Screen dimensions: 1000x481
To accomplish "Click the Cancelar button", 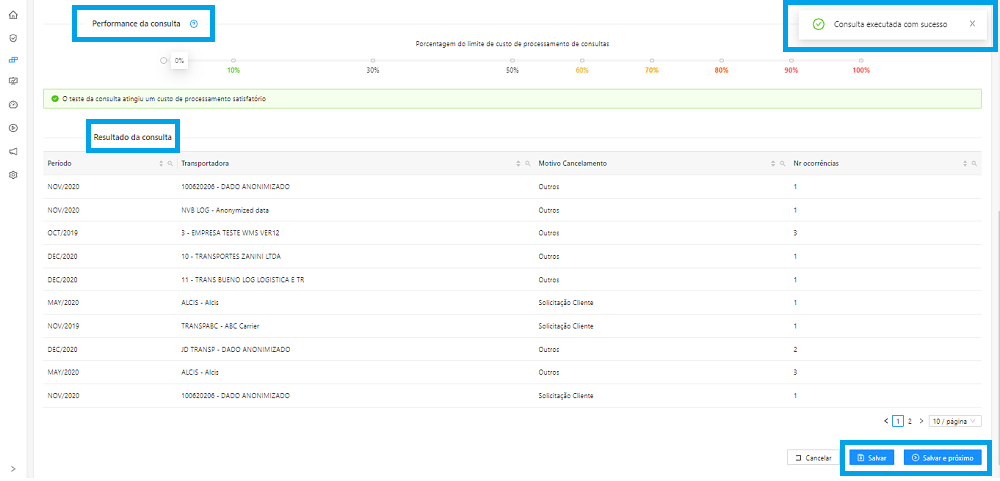I will point(814,458).
